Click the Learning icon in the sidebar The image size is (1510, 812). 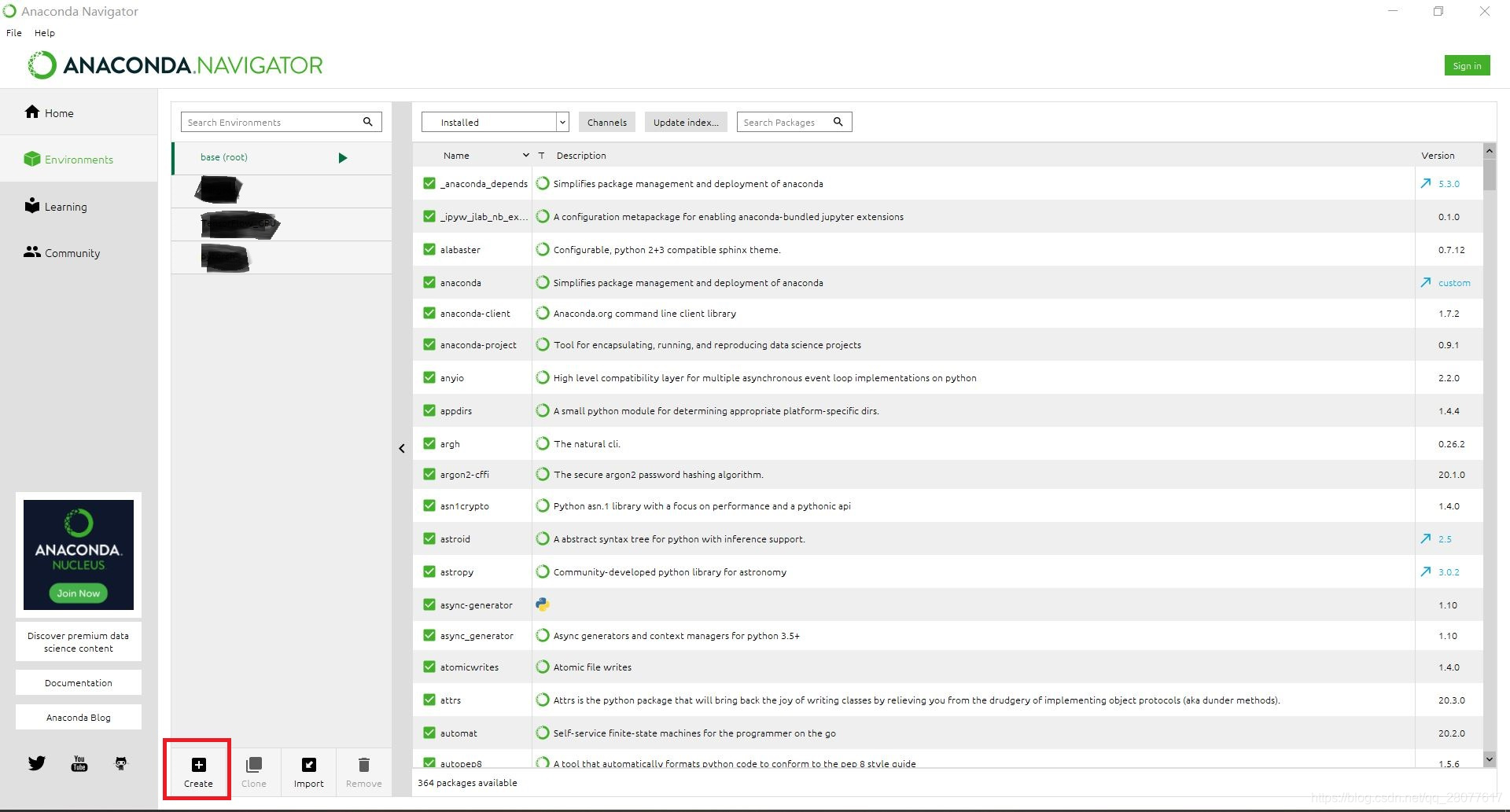coord(32,205)
